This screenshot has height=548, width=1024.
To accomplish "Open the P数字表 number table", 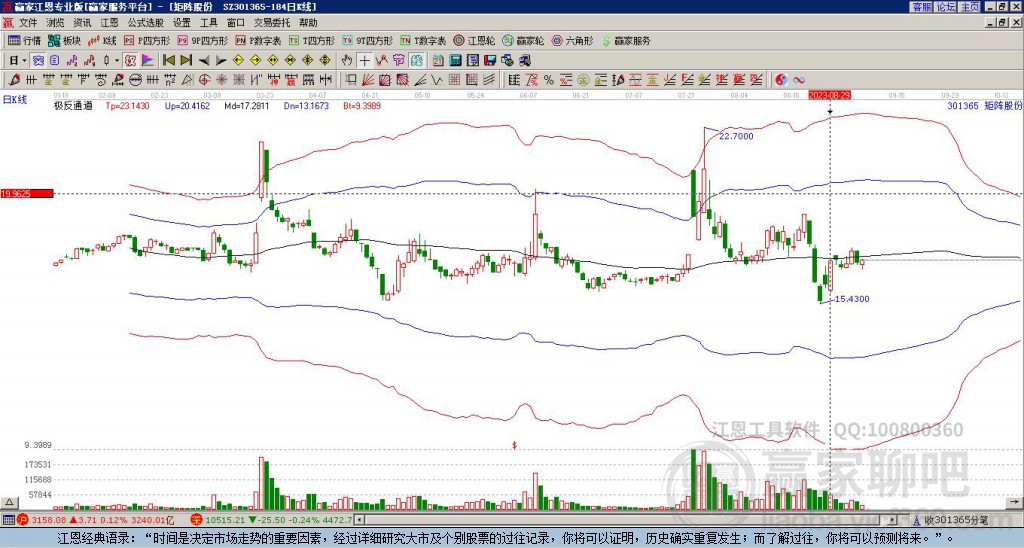I will click(258, 40).
